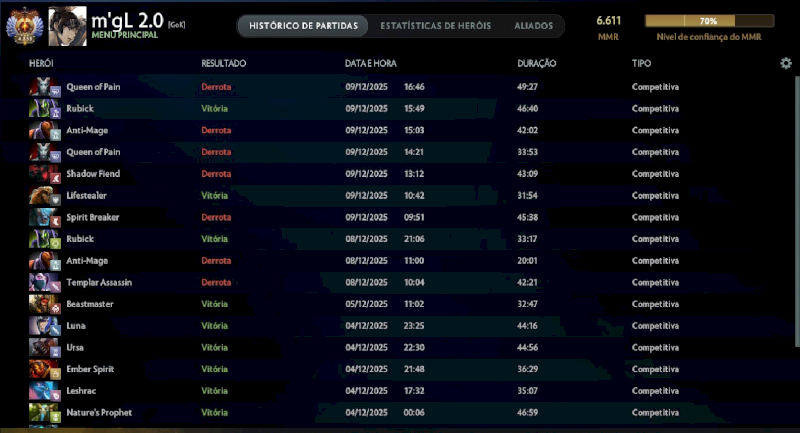Image resolution: width=800 pixels, height=433 pixels.
Task: Select the Ursa hero name
Action: coord(75,348)
